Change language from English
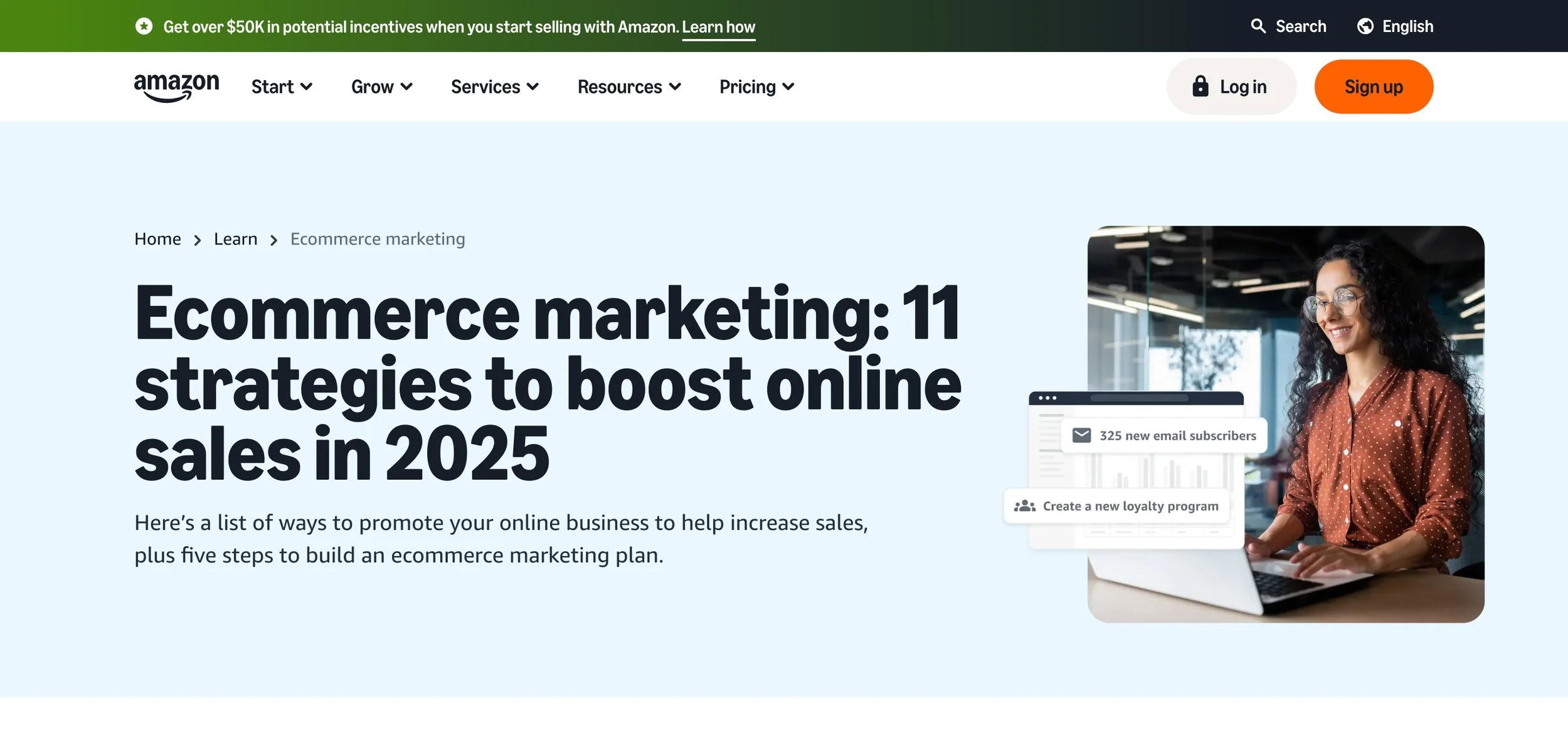 [1396, 26]
